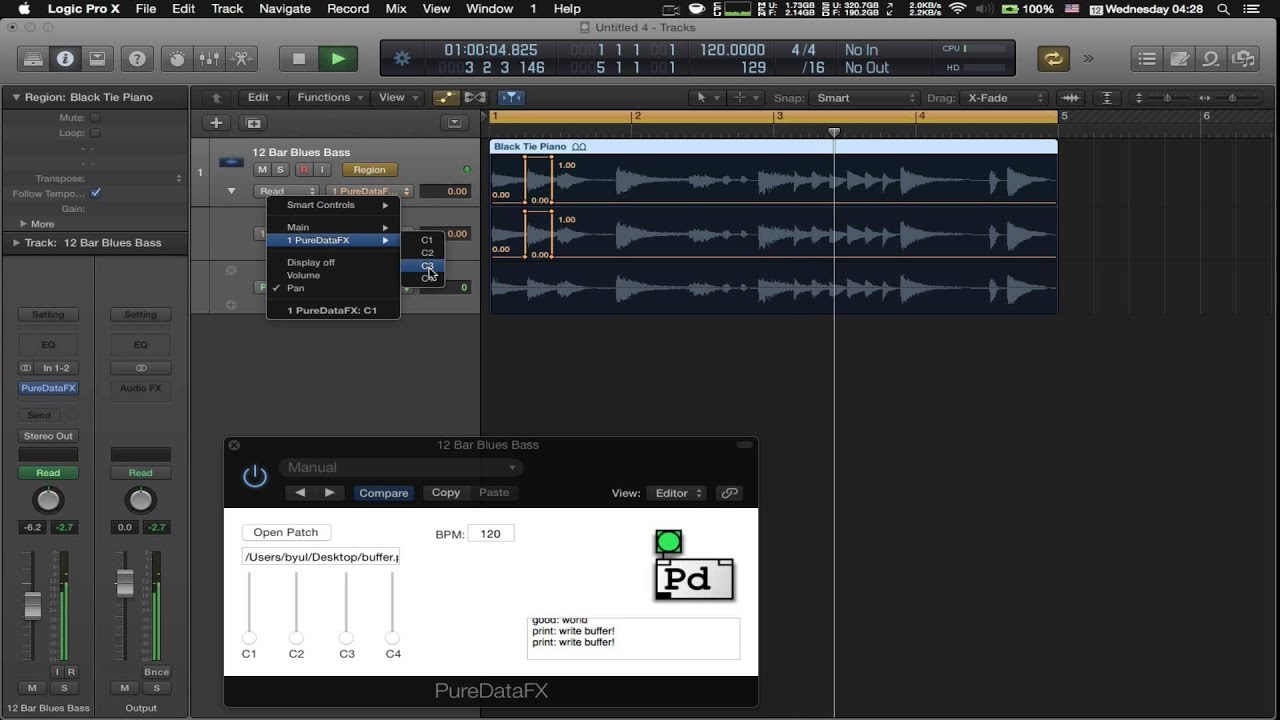Click Bnce button on Output strip
1280x720 pixels.
[156, 672]
